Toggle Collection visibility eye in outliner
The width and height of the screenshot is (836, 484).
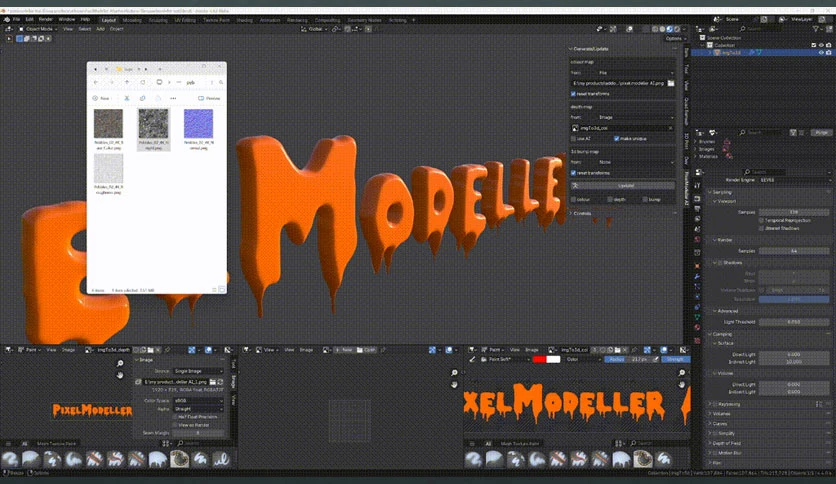(821, 45)
